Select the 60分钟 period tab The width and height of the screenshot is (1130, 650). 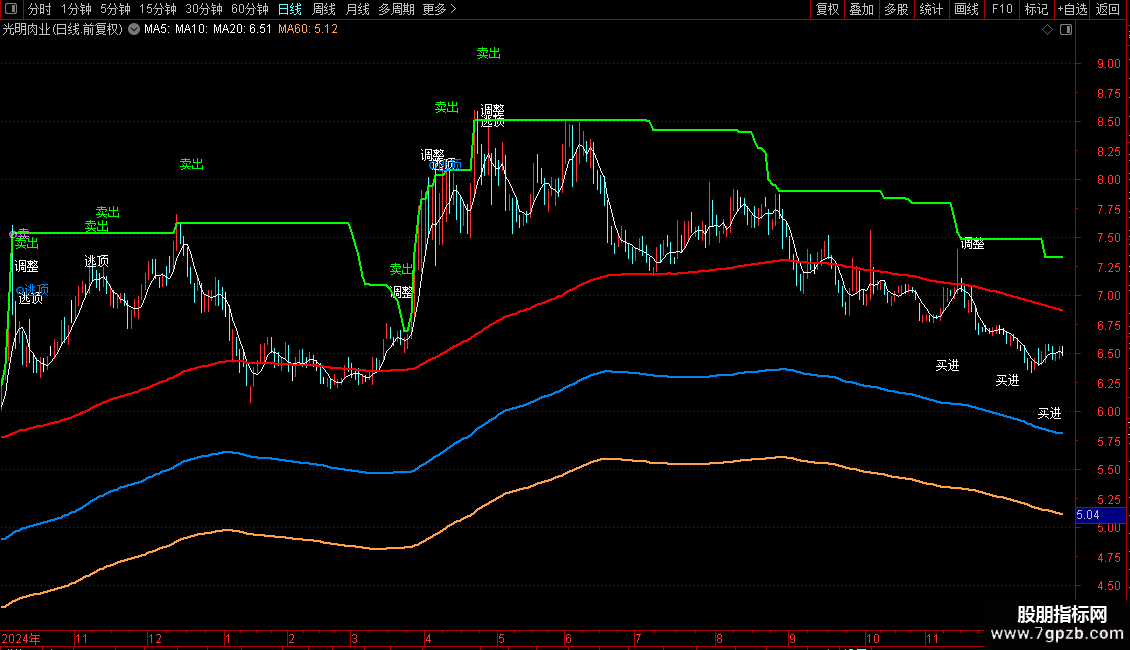coord(249,9)
